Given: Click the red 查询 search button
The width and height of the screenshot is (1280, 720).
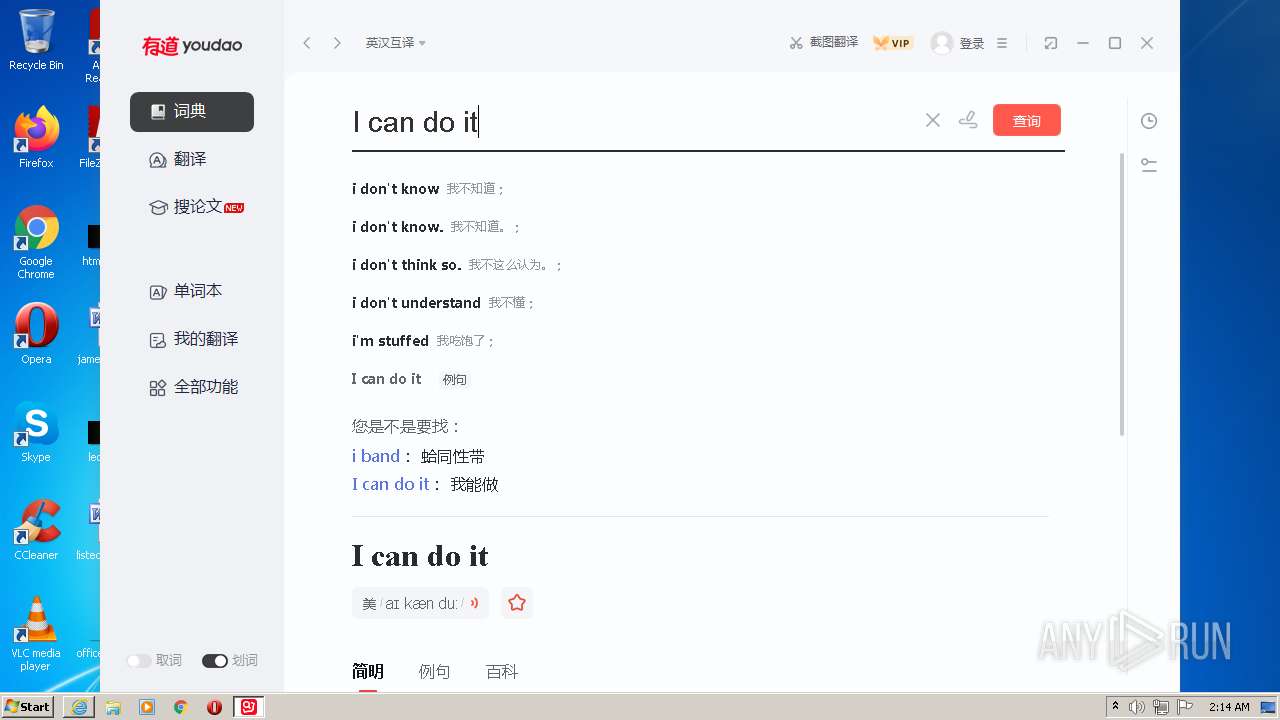Looking at the screenshot, I should tap(1027, 120).
